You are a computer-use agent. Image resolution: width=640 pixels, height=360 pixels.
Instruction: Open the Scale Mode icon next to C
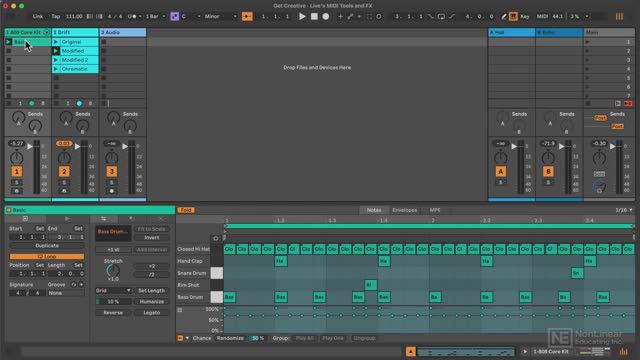[175, 16]
